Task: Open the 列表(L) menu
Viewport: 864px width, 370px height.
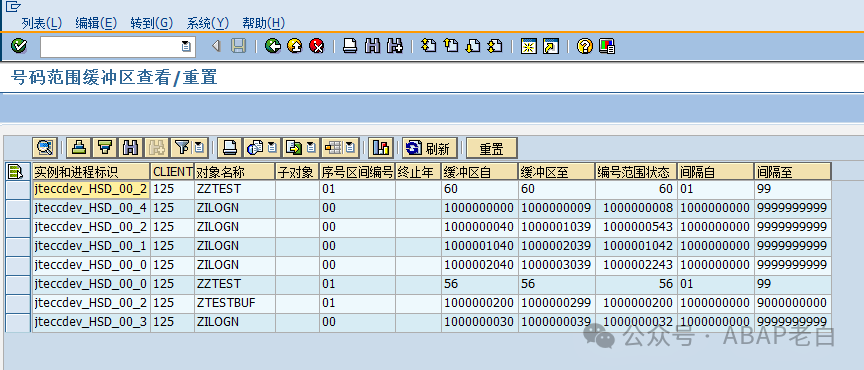Action: 42,23
